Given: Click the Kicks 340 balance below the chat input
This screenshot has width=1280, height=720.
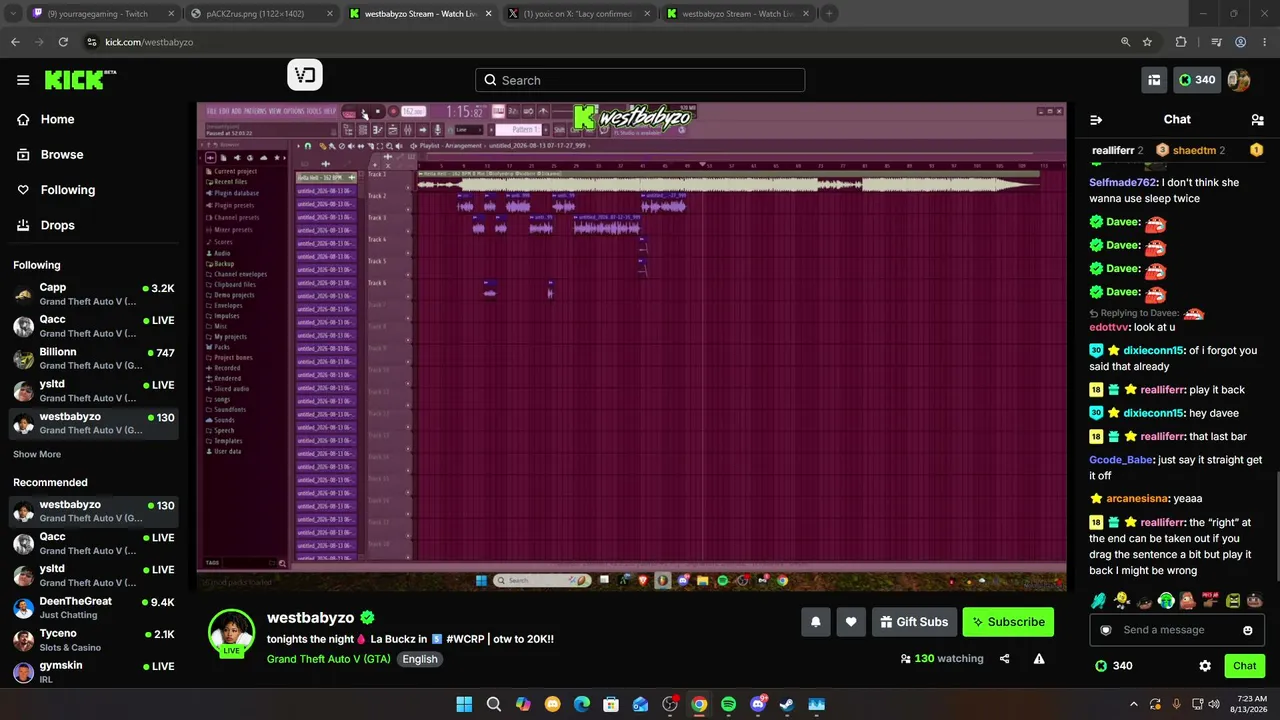Looking at the screenshot, I should (x=1114, y=666).
